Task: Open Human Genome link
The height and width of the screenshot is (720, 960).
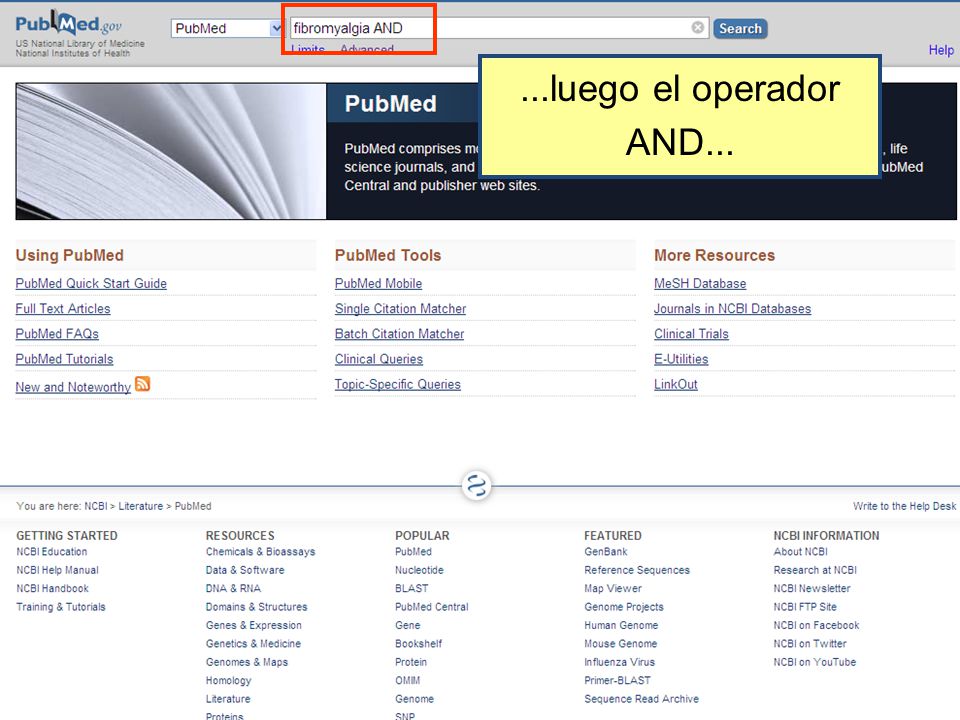Action: [x=621, y=625]
